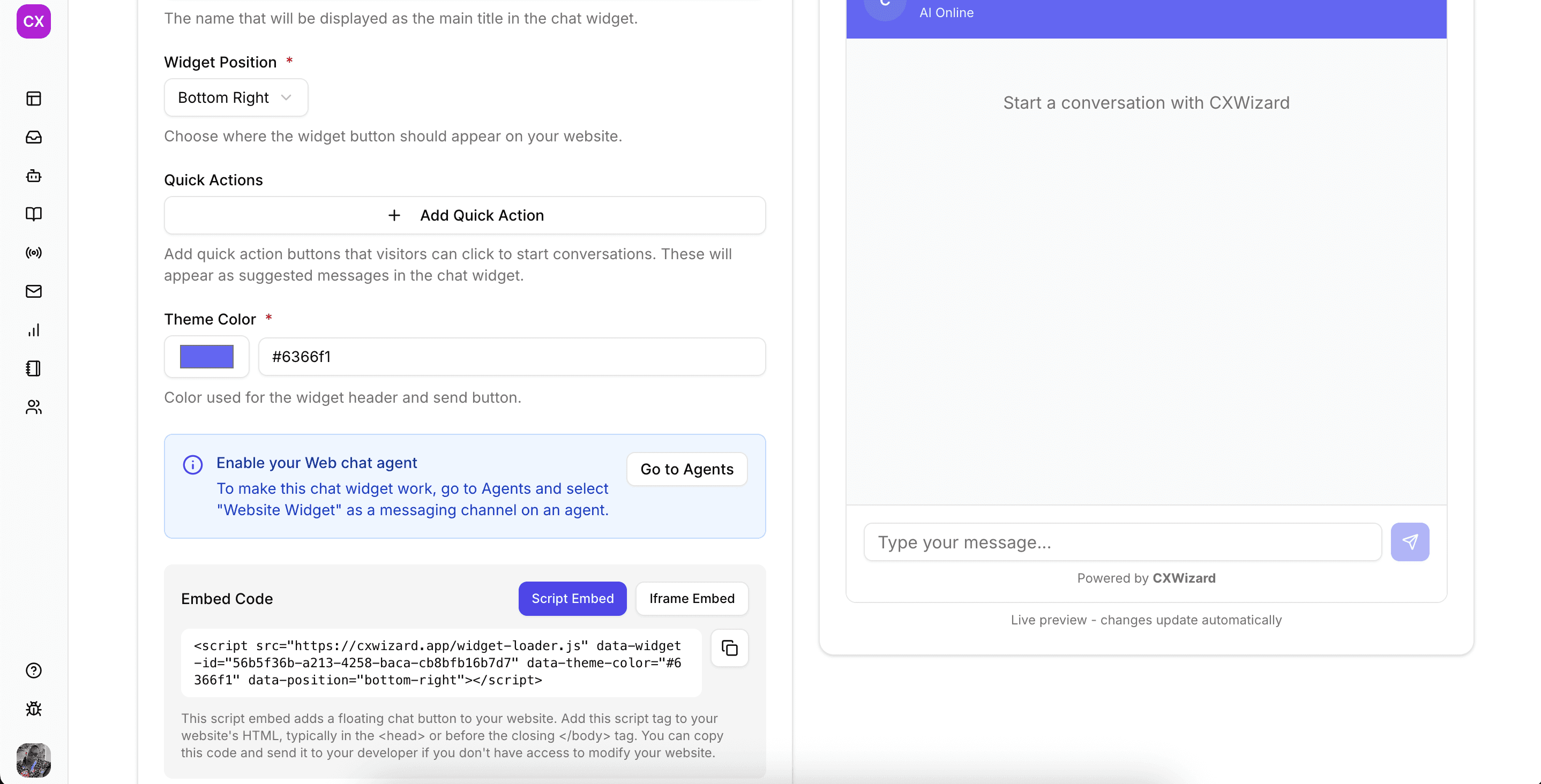
Task: Open the Inbox icon in the sidebar
Action: [x=34, y=137]
